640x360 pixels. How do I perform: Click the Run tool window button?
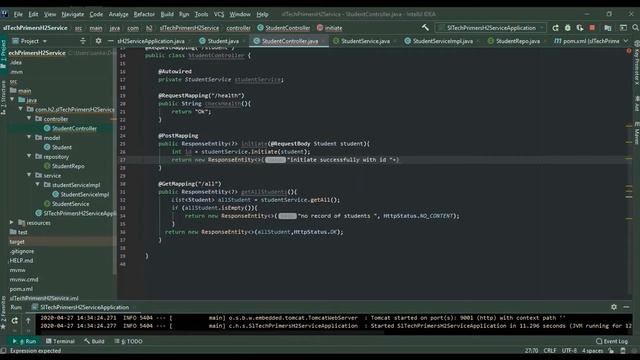pyautogui.click(x=25, y=341)
